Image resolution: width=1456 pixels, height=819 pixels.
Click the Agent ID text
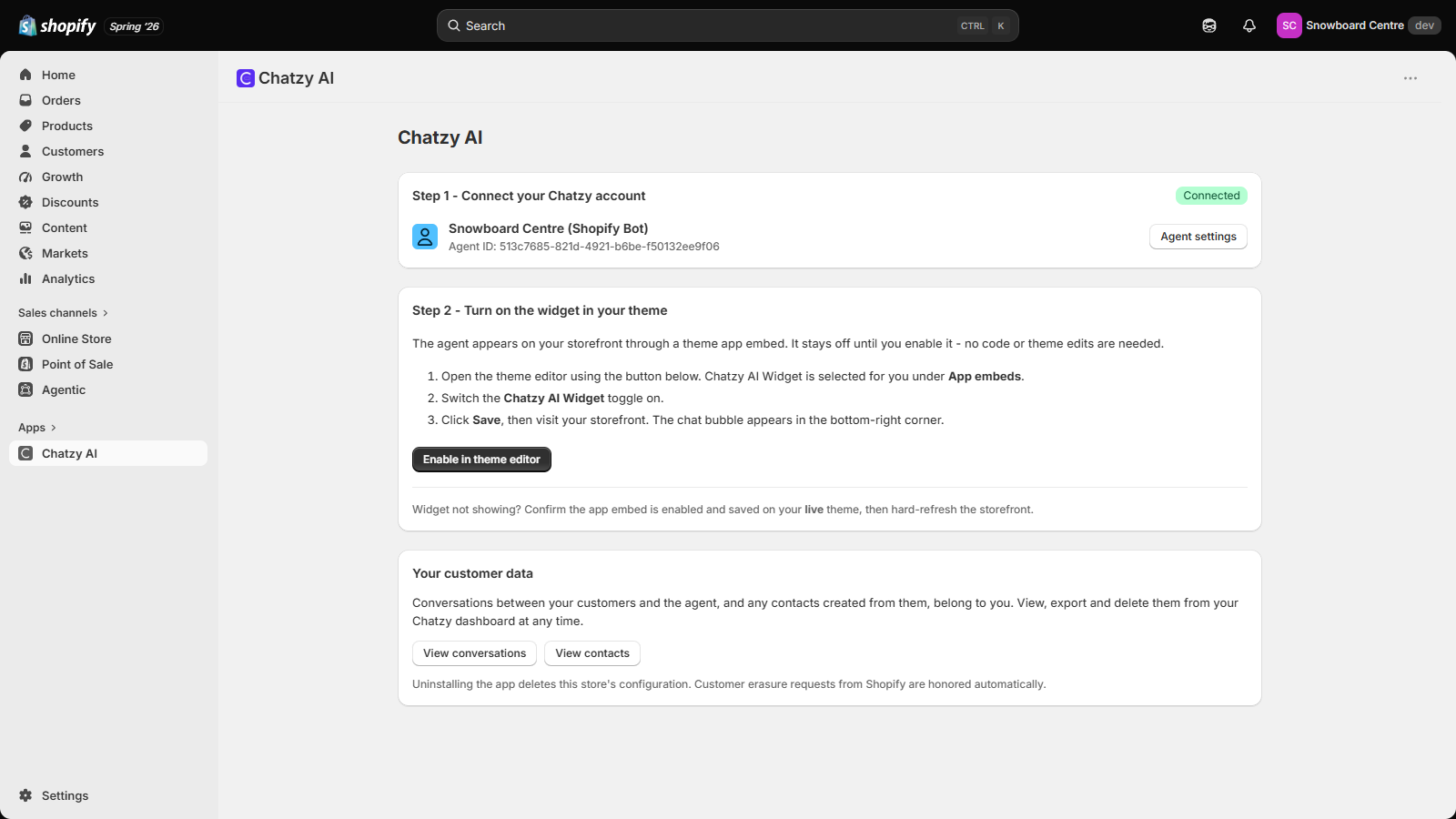[584, 247]
